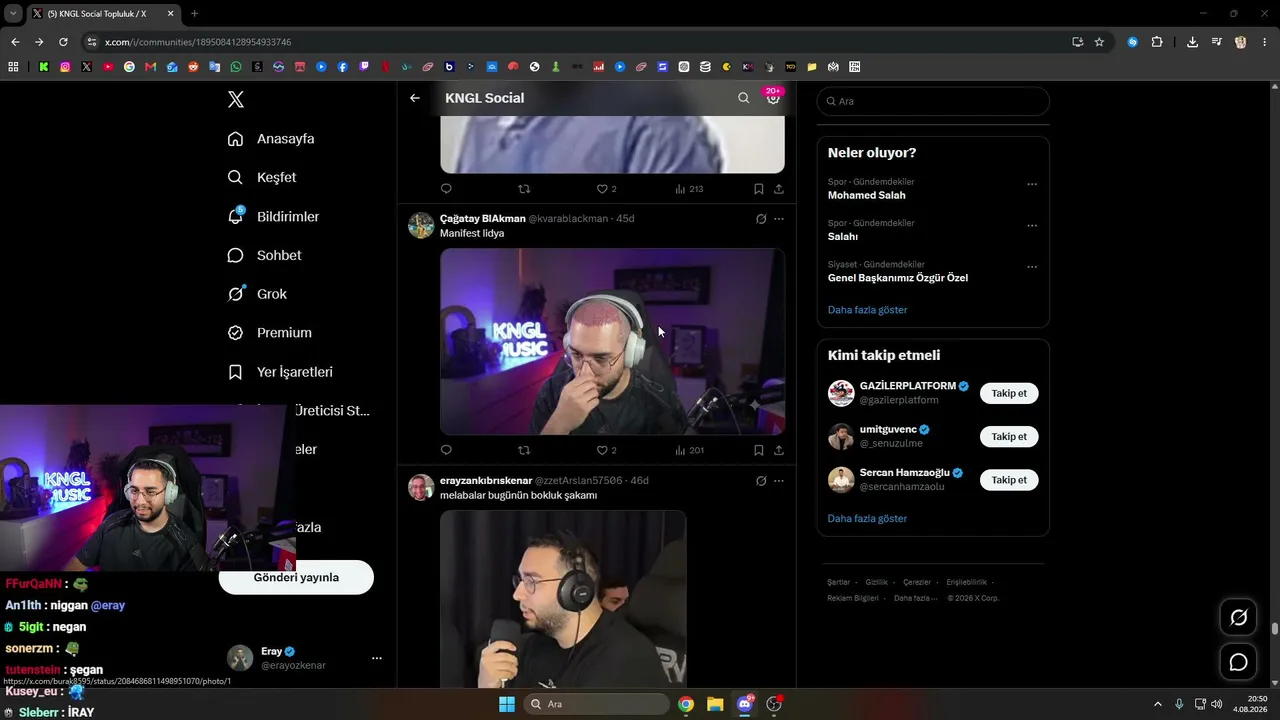1280x720 pixels.
Task: Open the 'Mohamed Salah' trend
Action: click(x=867, y=195)
